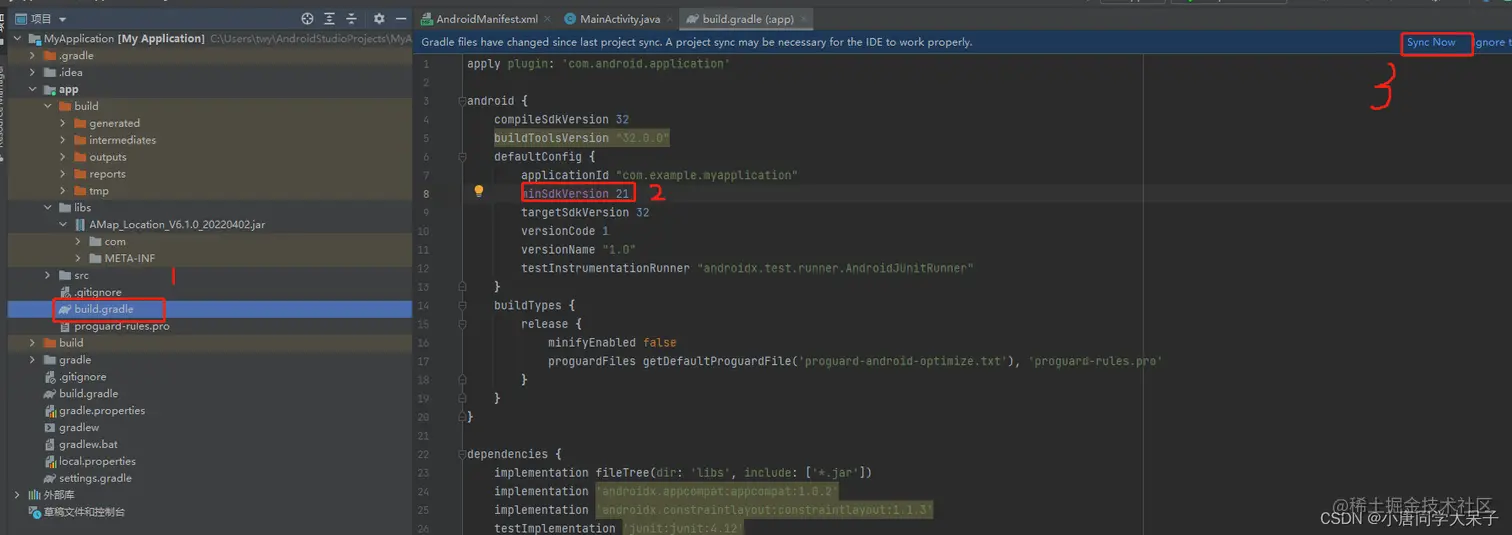The height and width of the screenshot is (535, 1512).
Task: Click the Gradle elephant icon of selected build.gradle
Action: pos(65,309)
